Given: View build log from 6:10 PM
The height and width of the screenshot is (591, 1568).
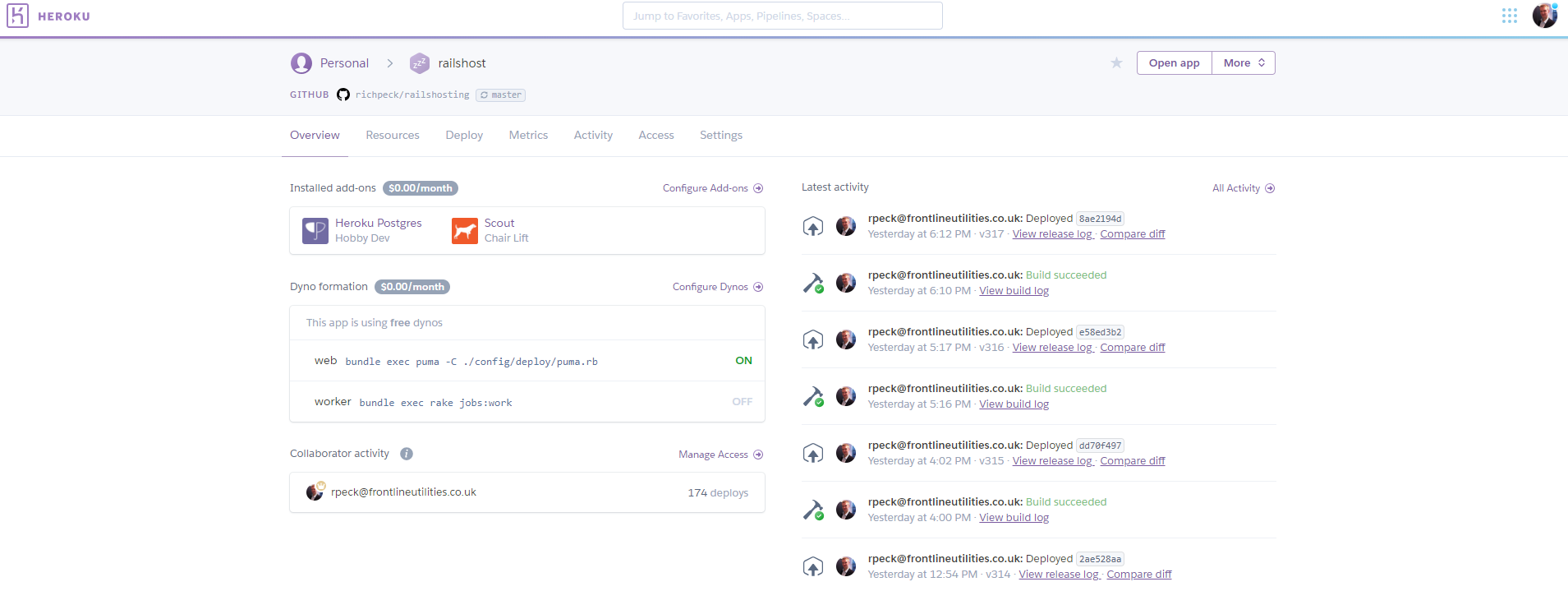Looking at the screenshot, I should tap(1014, 291).
